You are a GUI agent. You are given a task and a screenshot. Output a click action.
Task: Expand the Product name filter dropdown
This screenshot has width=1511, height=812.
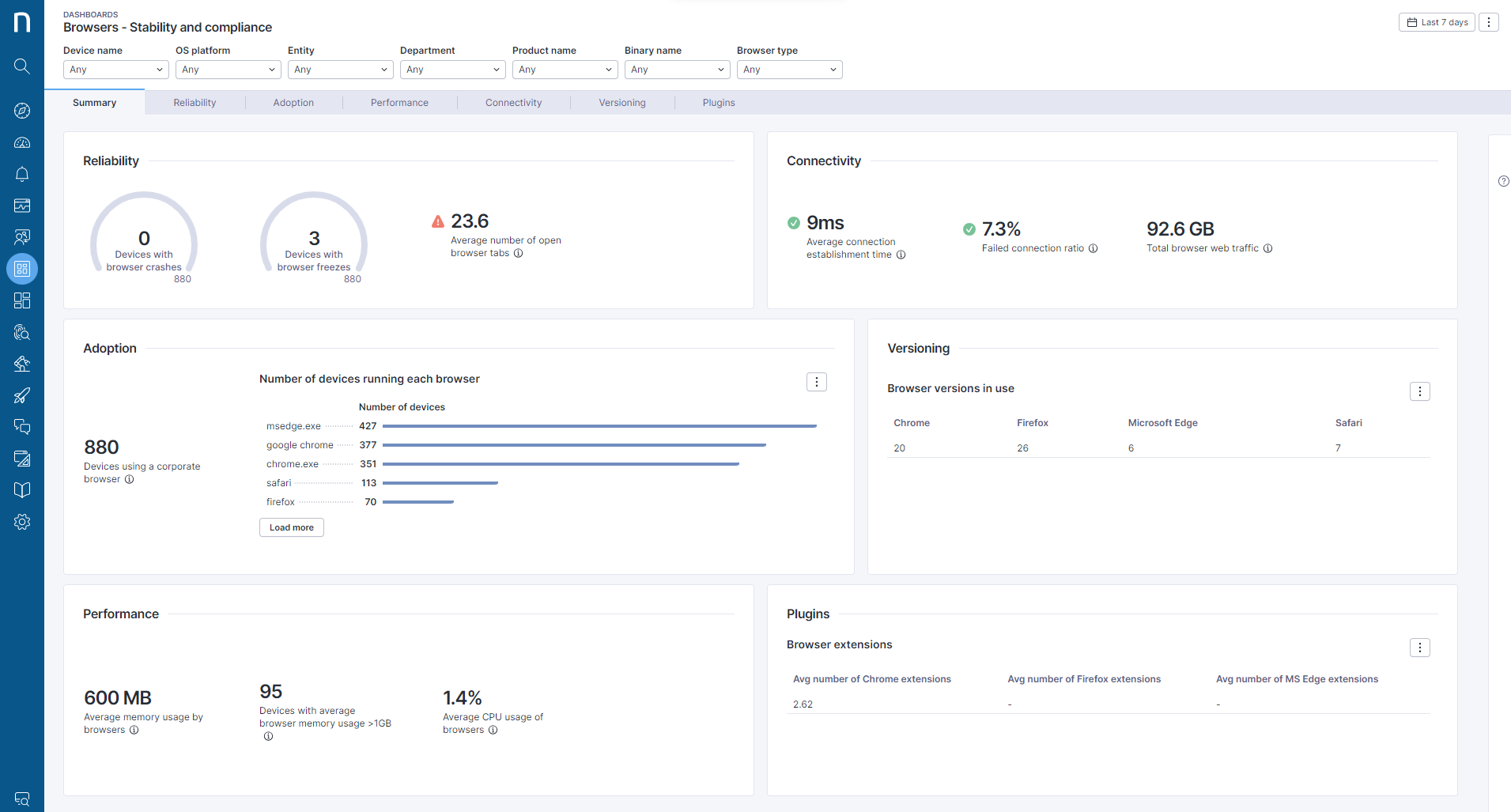click(565, 70)
